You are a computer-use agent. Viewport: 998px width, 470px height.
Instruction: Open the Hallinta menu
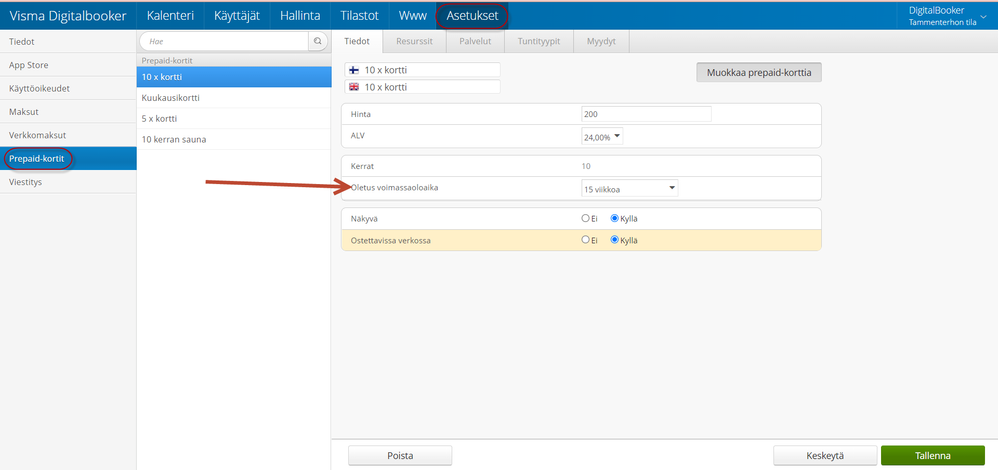pos(300,15)
